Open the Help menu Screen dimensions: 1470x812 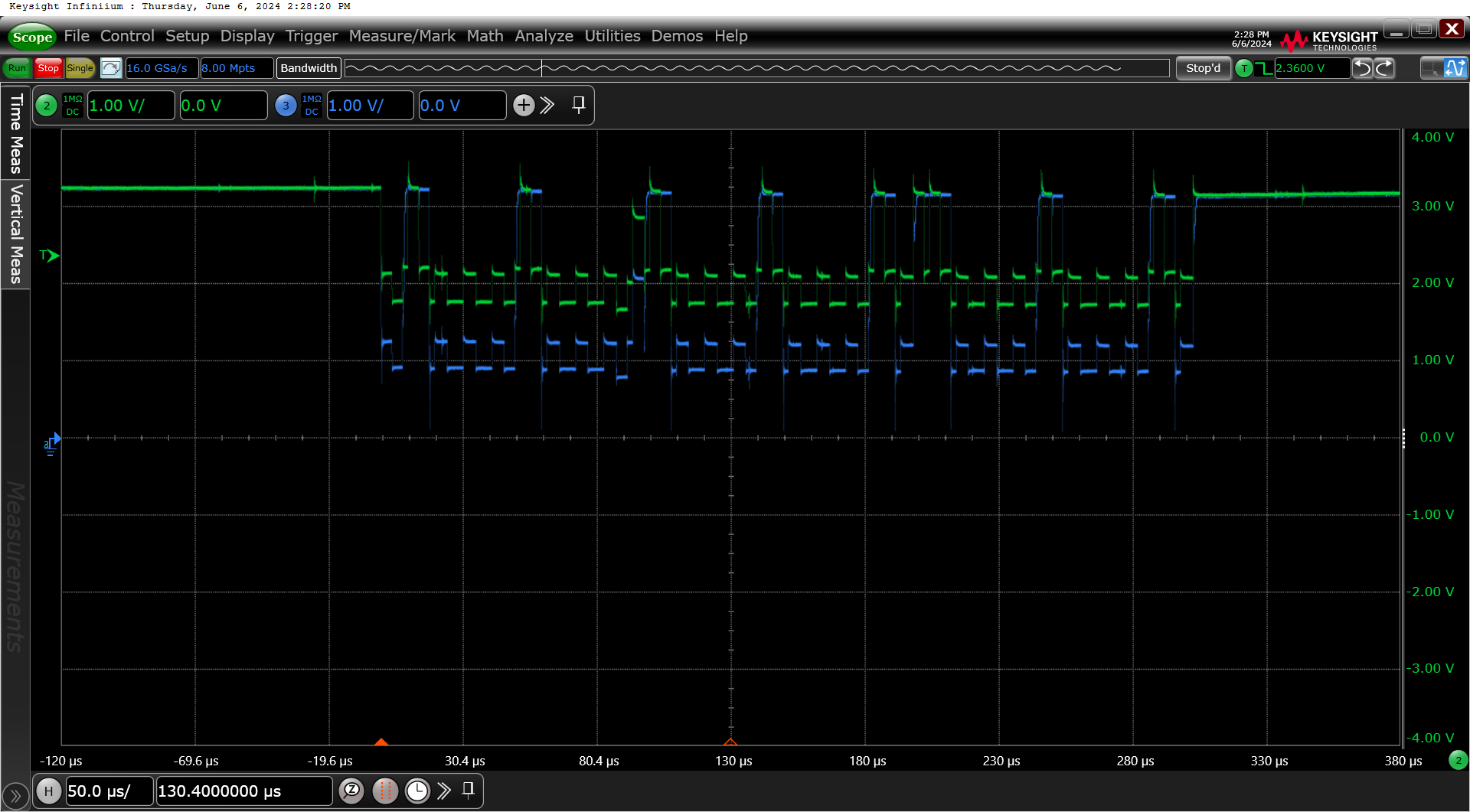click(731, 36)
